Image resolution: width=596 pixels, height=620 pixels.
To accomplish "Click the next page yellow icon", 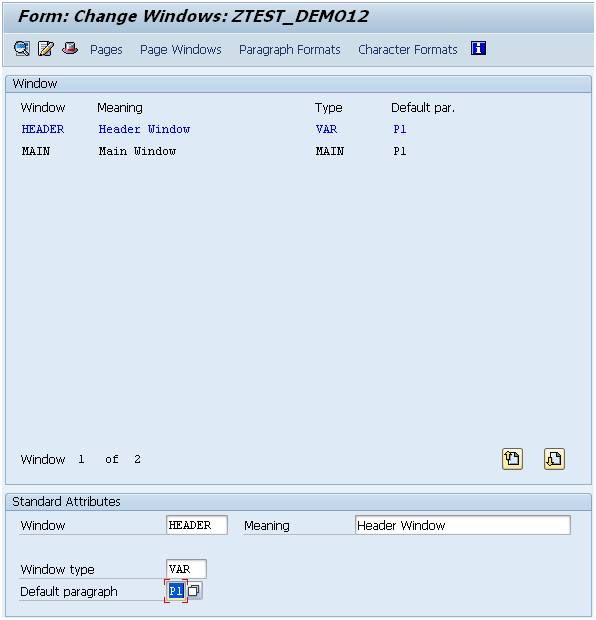I will click(x=554, y=459).
